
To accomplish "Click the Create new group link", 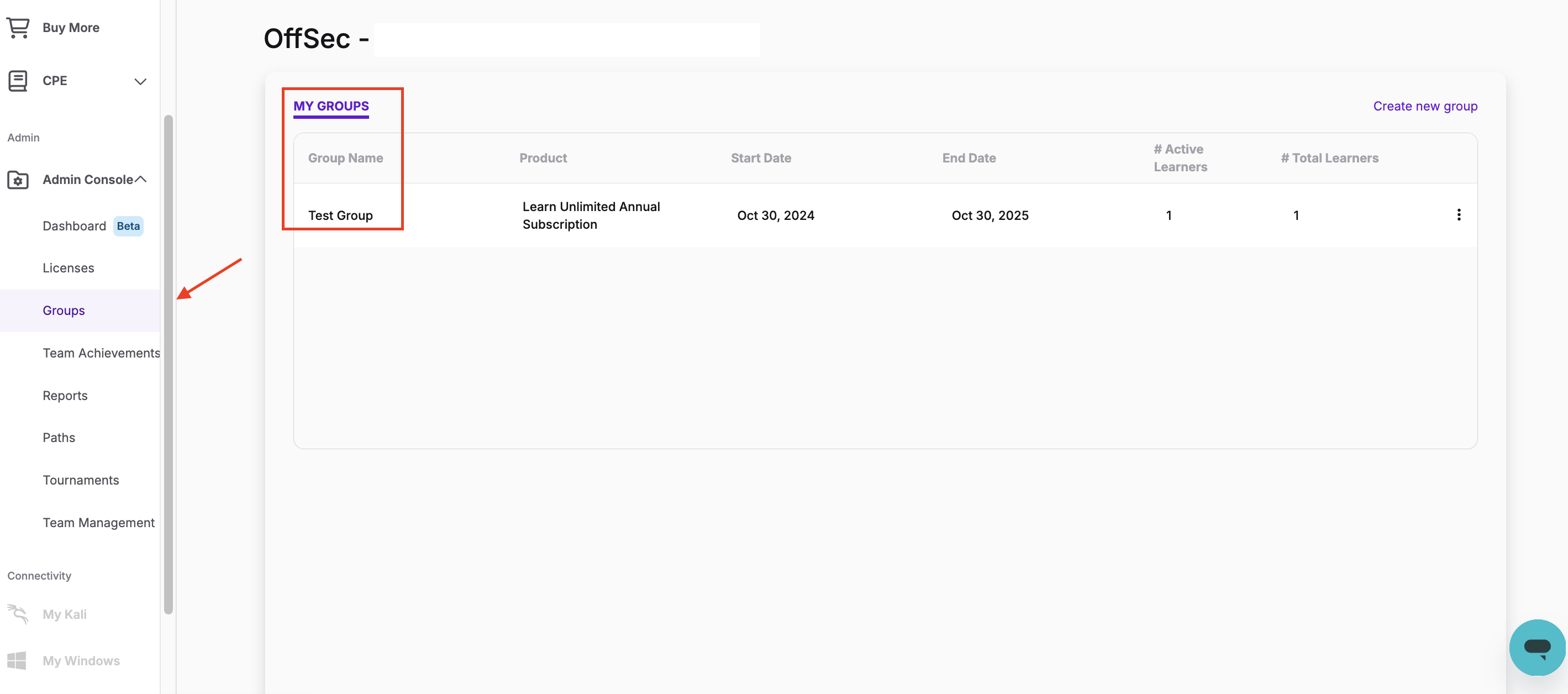I will click(1424, 106).
